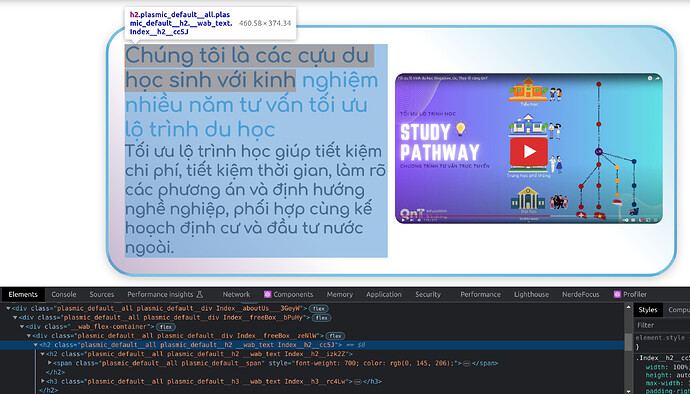The height and width of the screenshot is (394, 690).
Task: Click the Elements panel vertical scrollbar thumb
Action: pos(629,343)
